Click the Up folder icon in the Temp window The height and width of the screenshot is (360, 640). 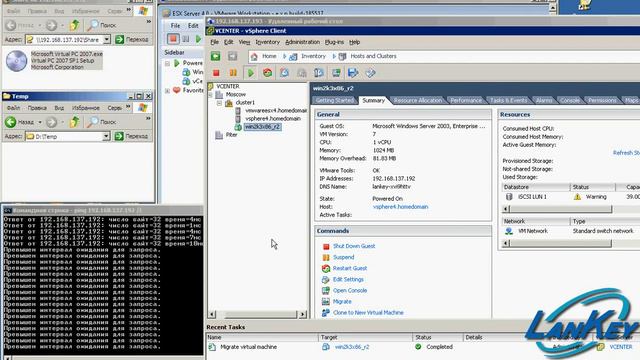74,122
